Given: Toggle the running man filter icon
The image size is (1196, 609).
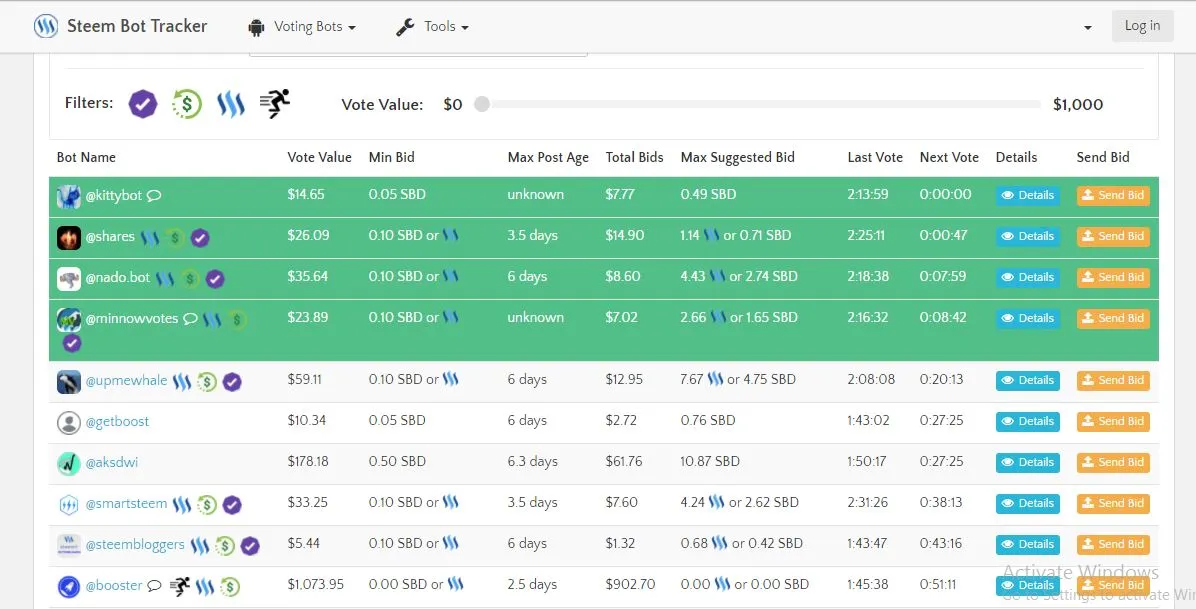Looking at the screenshot, I should (x=275, y=103).
